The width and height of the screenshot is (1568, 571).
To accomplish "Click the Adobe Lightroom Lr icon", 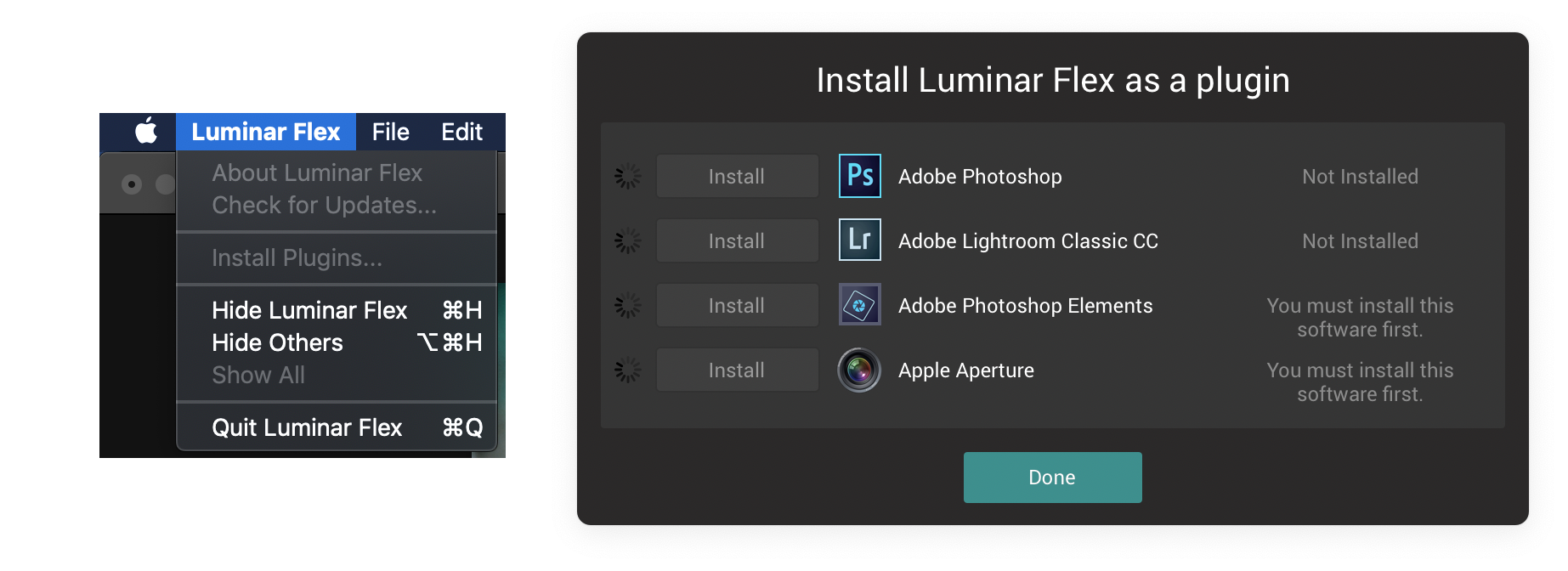I will [859, 240].
